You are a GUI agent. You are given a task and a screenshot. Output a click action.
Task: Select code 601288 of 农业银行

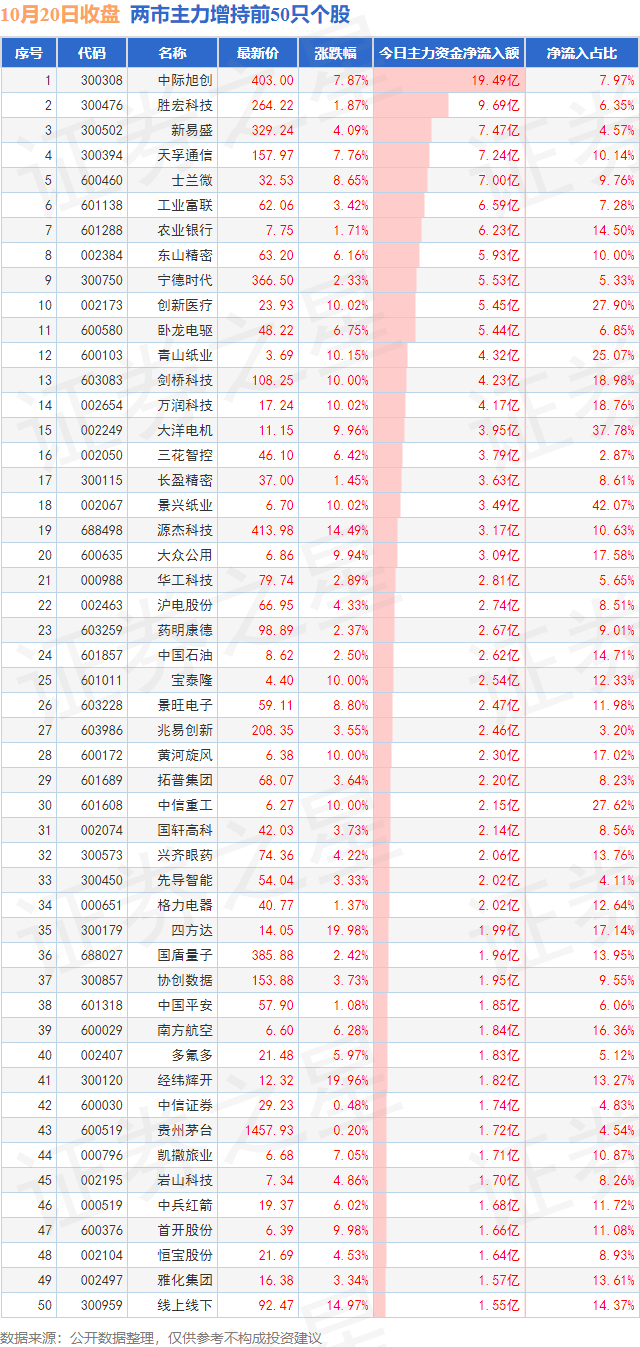(102, 230)
